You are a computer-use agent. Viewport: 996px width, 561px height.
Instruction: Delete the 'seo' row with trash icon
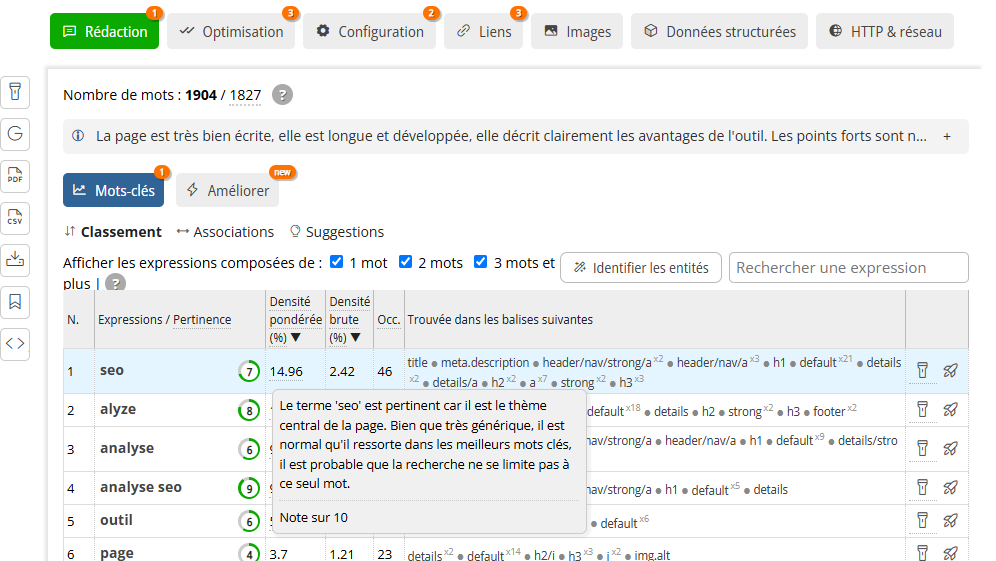click(x=922, y=370)
